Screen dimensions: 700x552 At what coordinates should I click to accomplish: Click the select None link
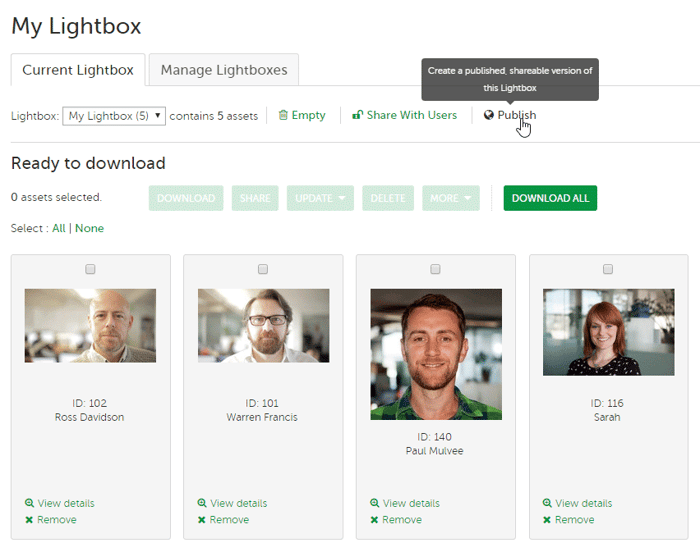pos(89,228)
